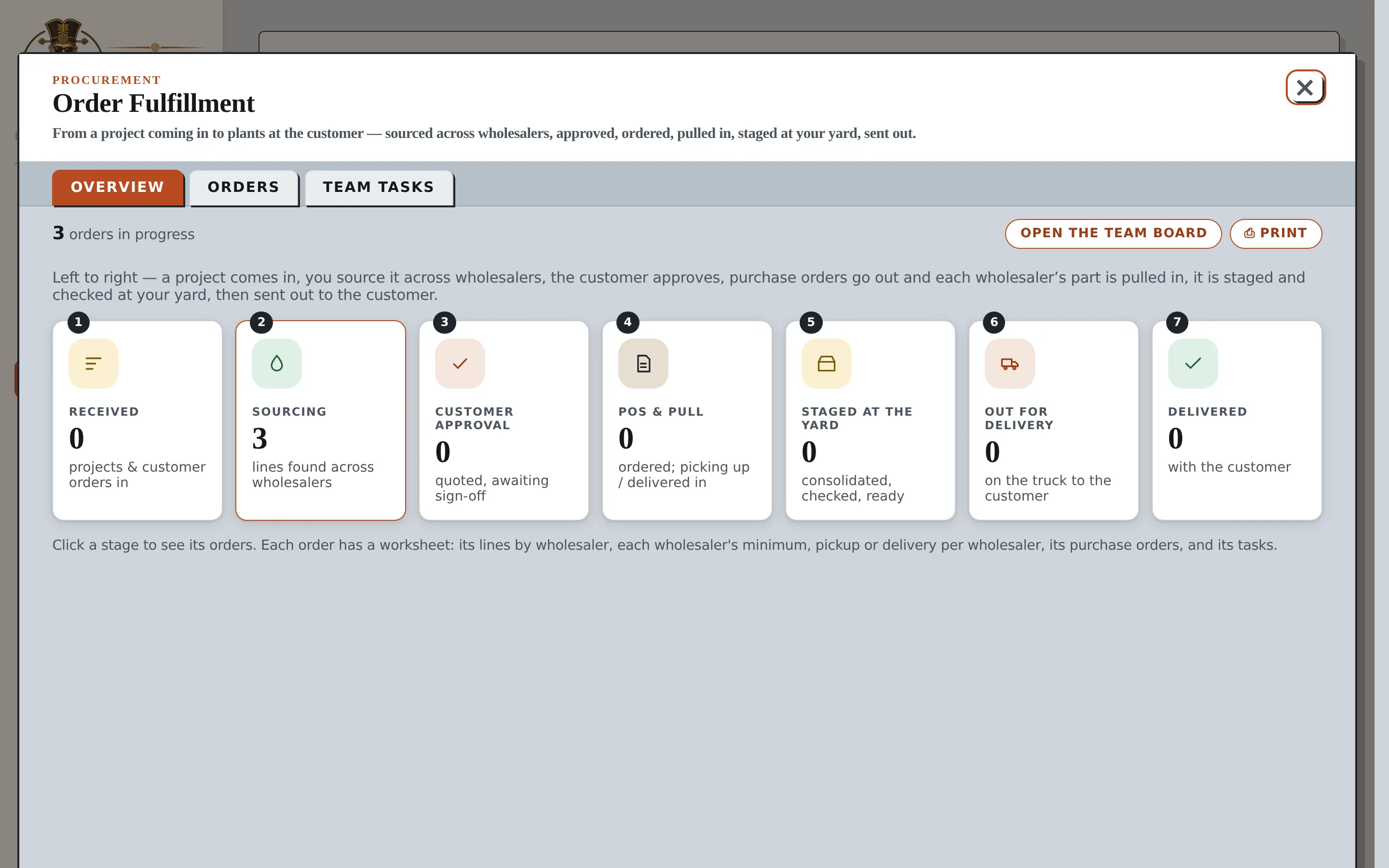1389x868 pixels.
Task: Click the Received stage list icon
Action: click(x=94, y=364)
